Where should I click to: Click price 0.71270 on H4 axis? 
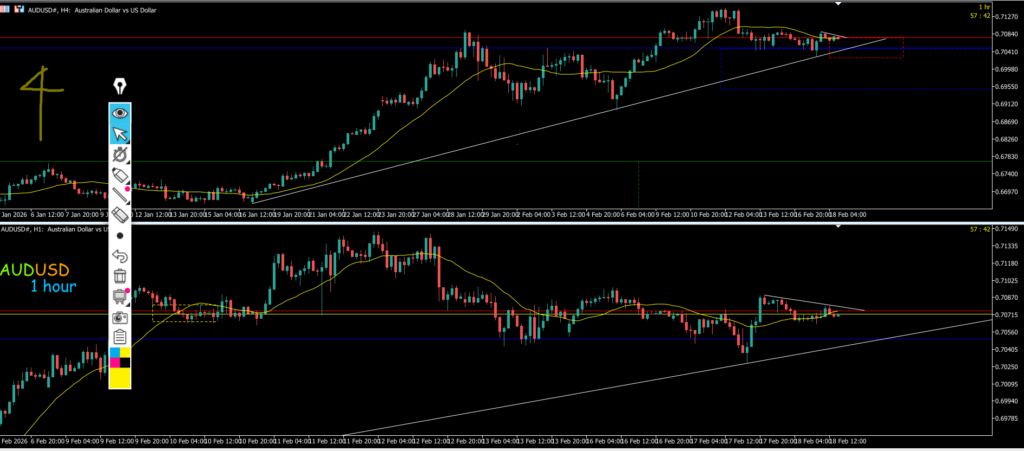pyautogui.click(x=1005, y=18)
